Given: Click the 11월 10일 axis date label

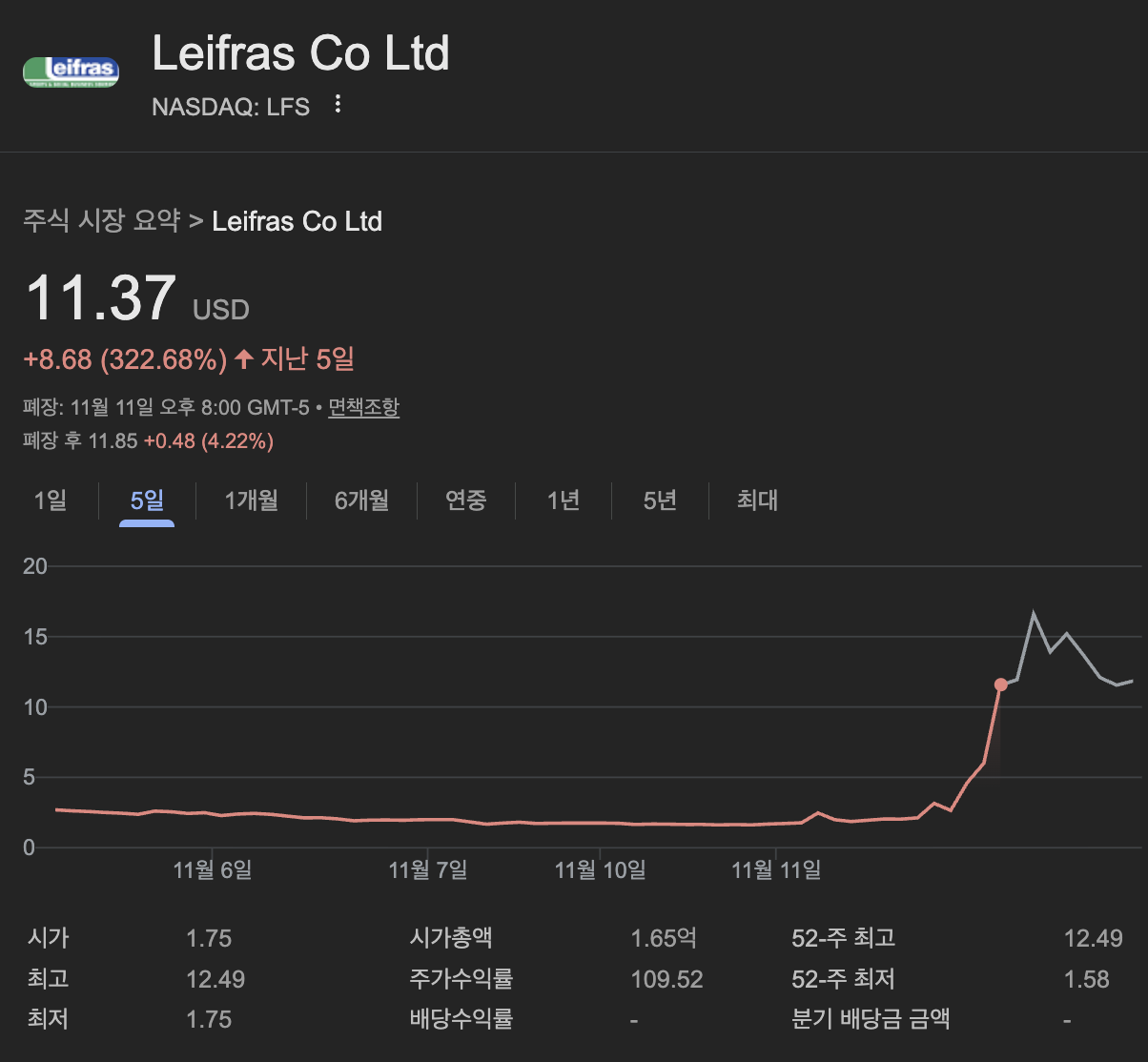Looking at the screenshot, I should click(600, 869).
